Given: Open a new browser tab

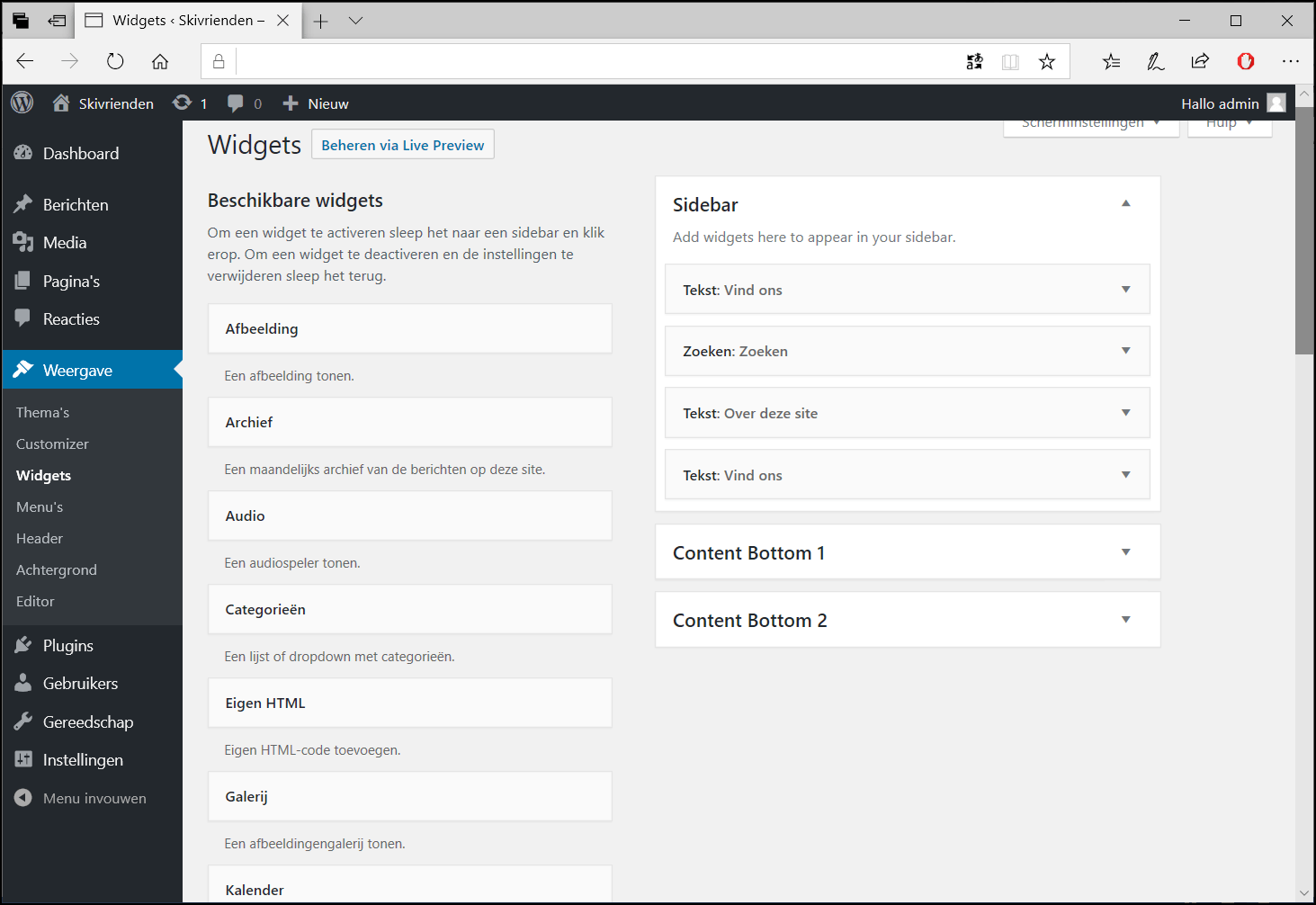Looking at the screenshot, I should coord(320,21).
